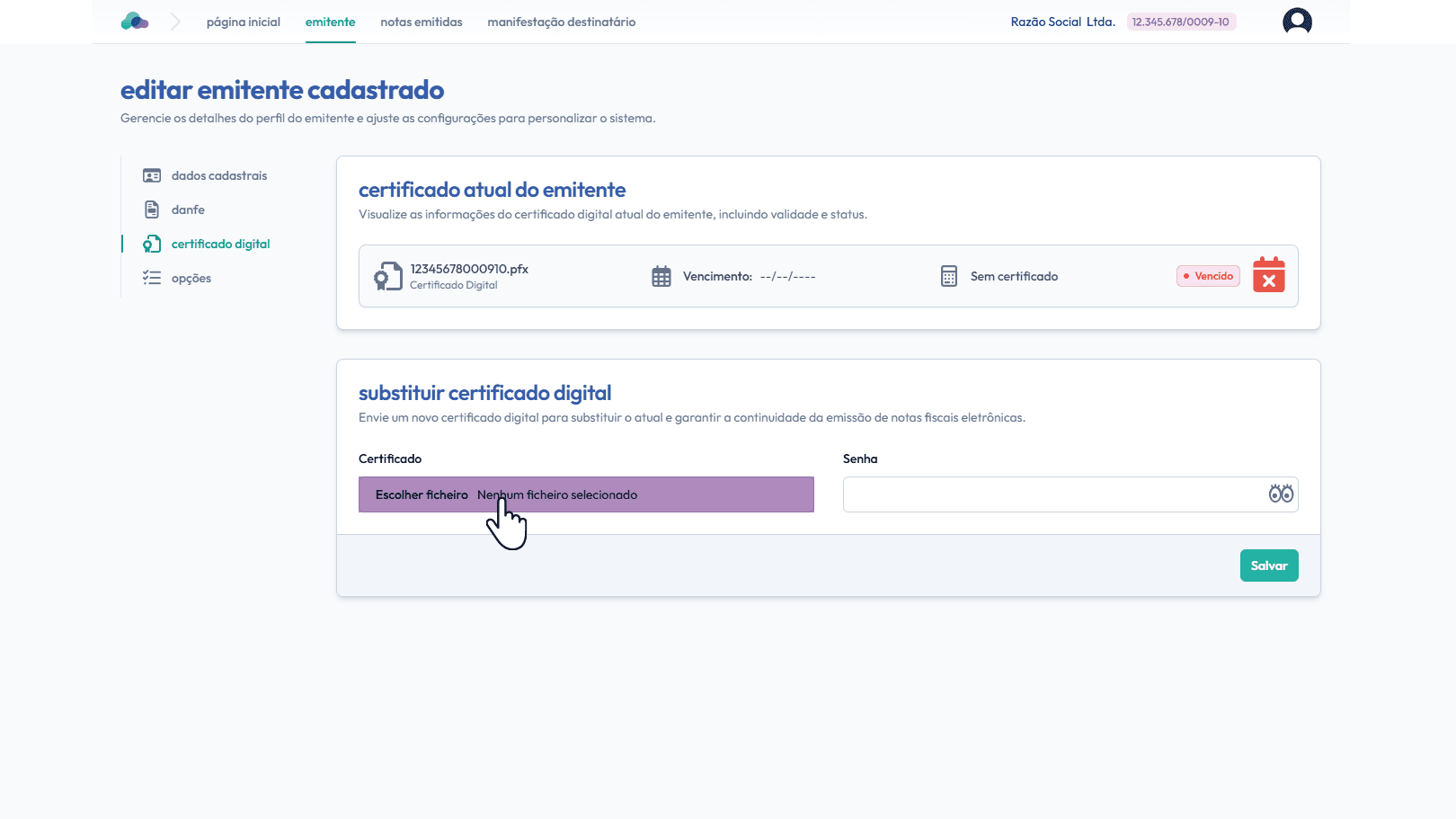Select the emitente tab

click(x=330, y=22)
